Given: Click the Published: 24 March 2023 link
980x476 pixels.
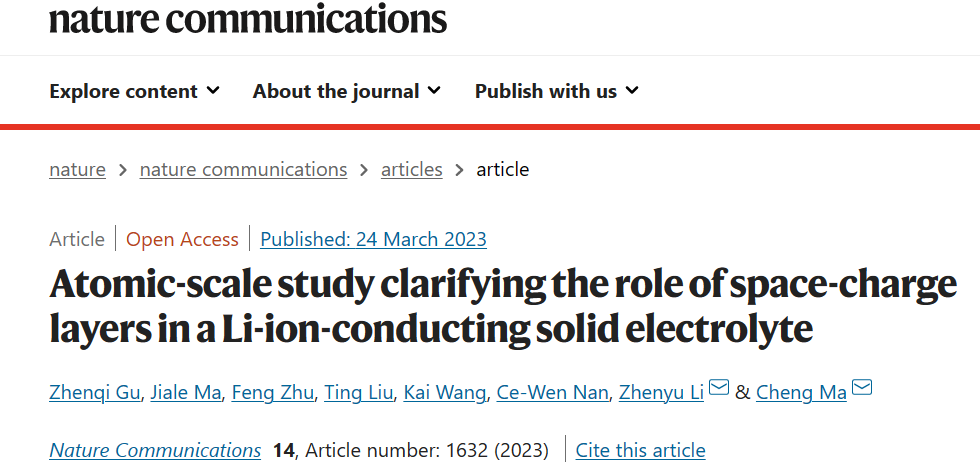Looking at the screenshot, I should click(x=373, y=239).
